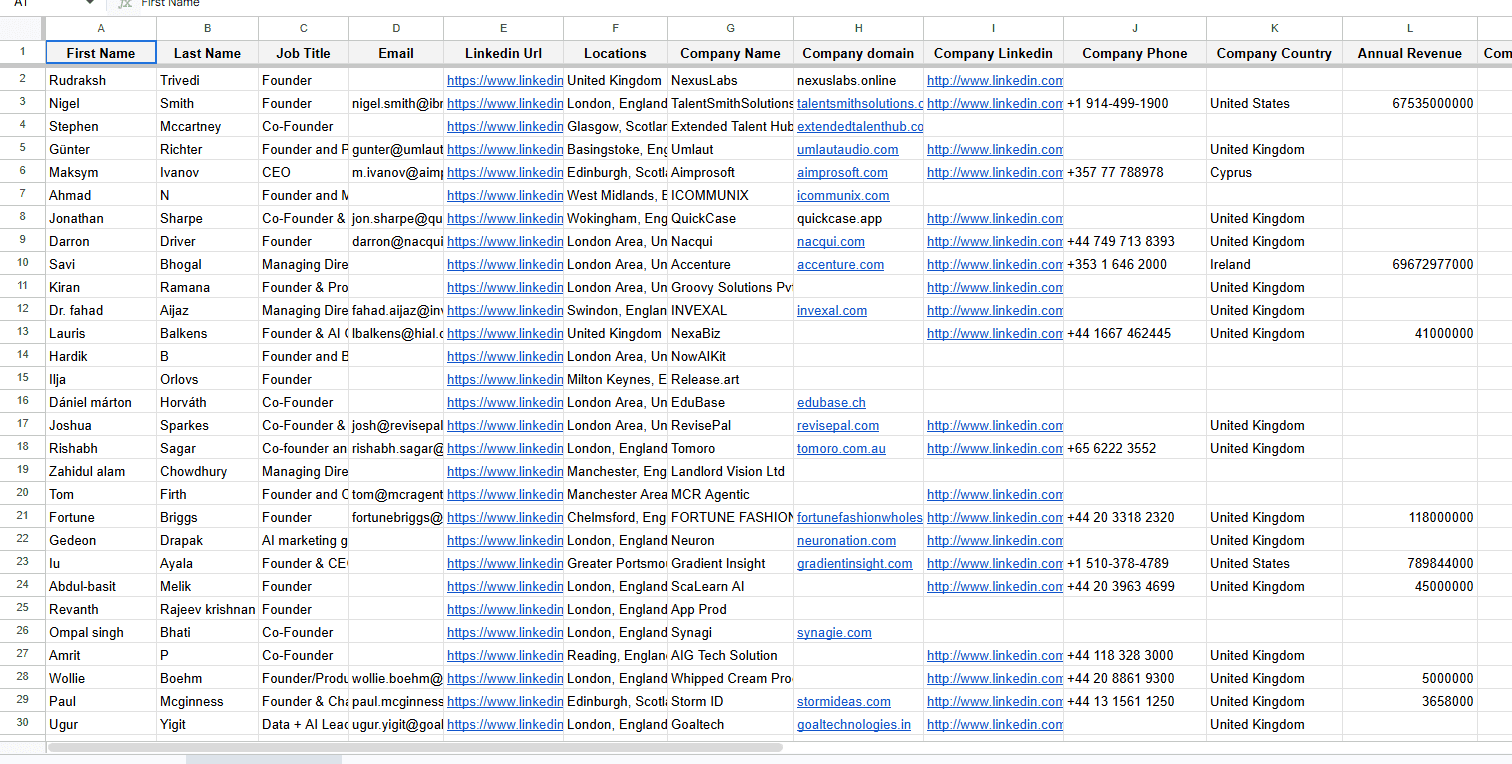This screenshot has width=1512, height=764.
Task: Open the edubase.ch domain link
Action: tap(831, 403)
